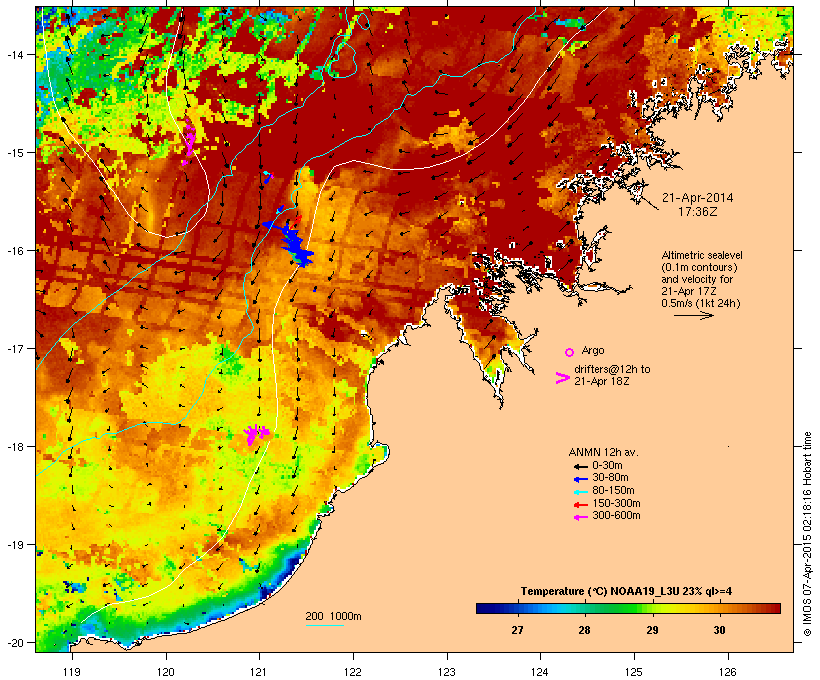Click the 'drifters@12h to' legend text
Viewport: 820px width, 680px height.
pyautogui.click(x=612, y=369)
